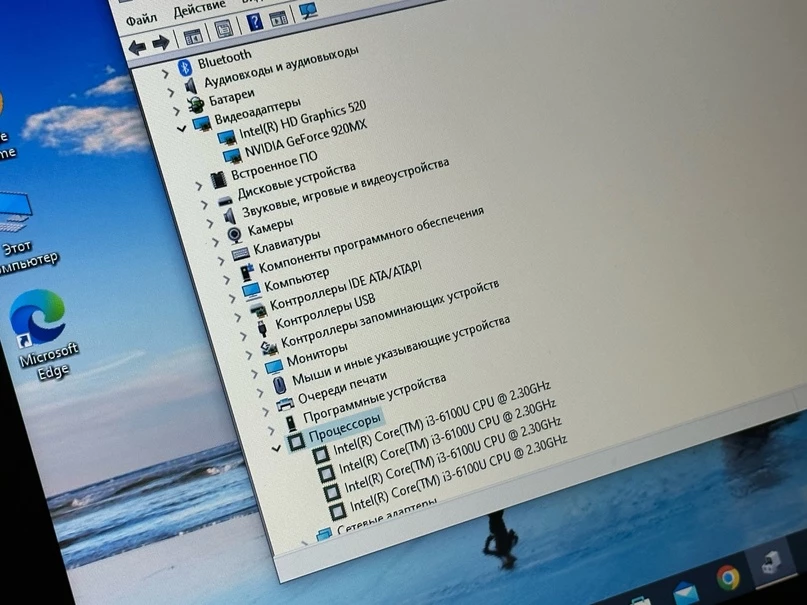Select the Батареи category icon

(x=196, y=104)
